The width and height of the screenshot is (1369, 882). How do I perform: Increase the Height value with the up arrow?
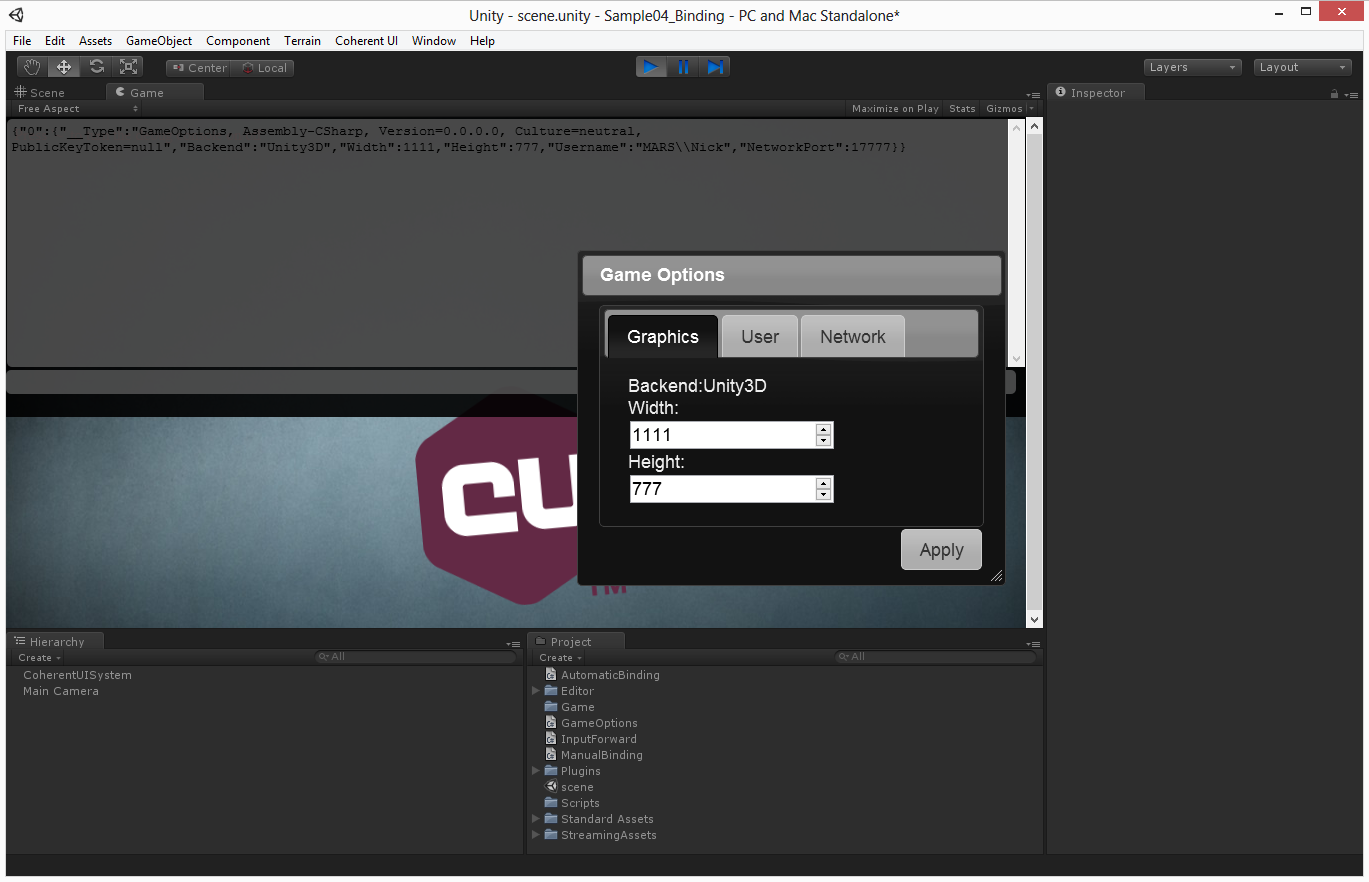[824, 483]
